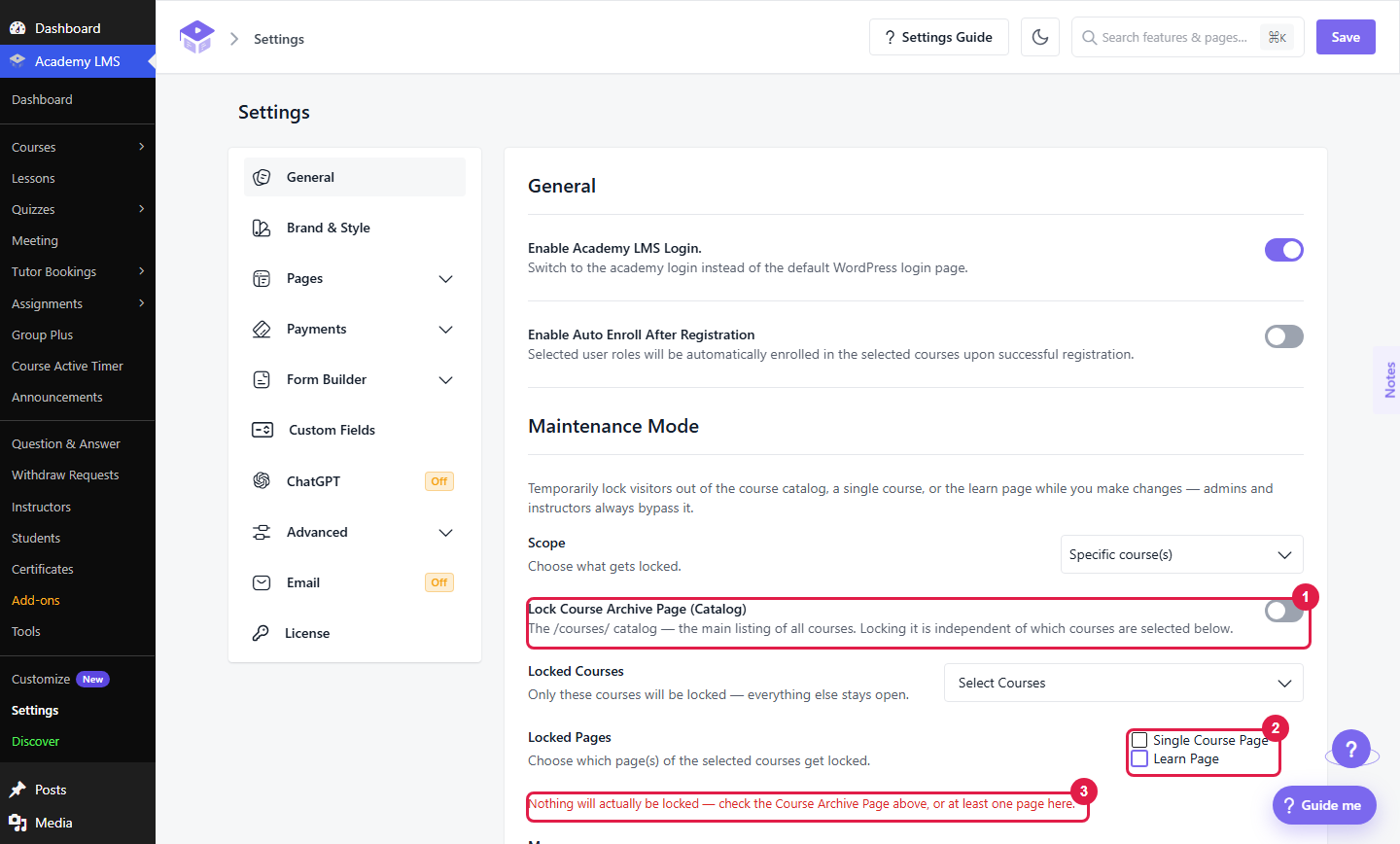
Task: Open the round help question mark bubble
Action: 1351,749
